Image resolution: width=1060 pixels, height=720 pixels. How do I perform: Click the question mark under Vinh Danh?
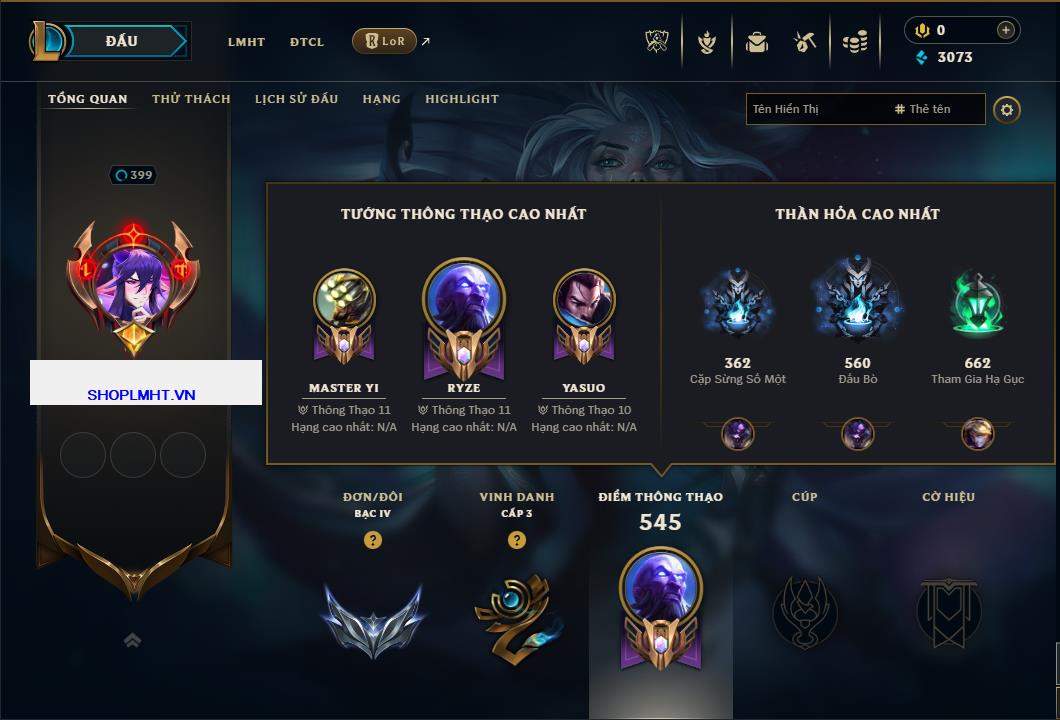click(516, 539)
